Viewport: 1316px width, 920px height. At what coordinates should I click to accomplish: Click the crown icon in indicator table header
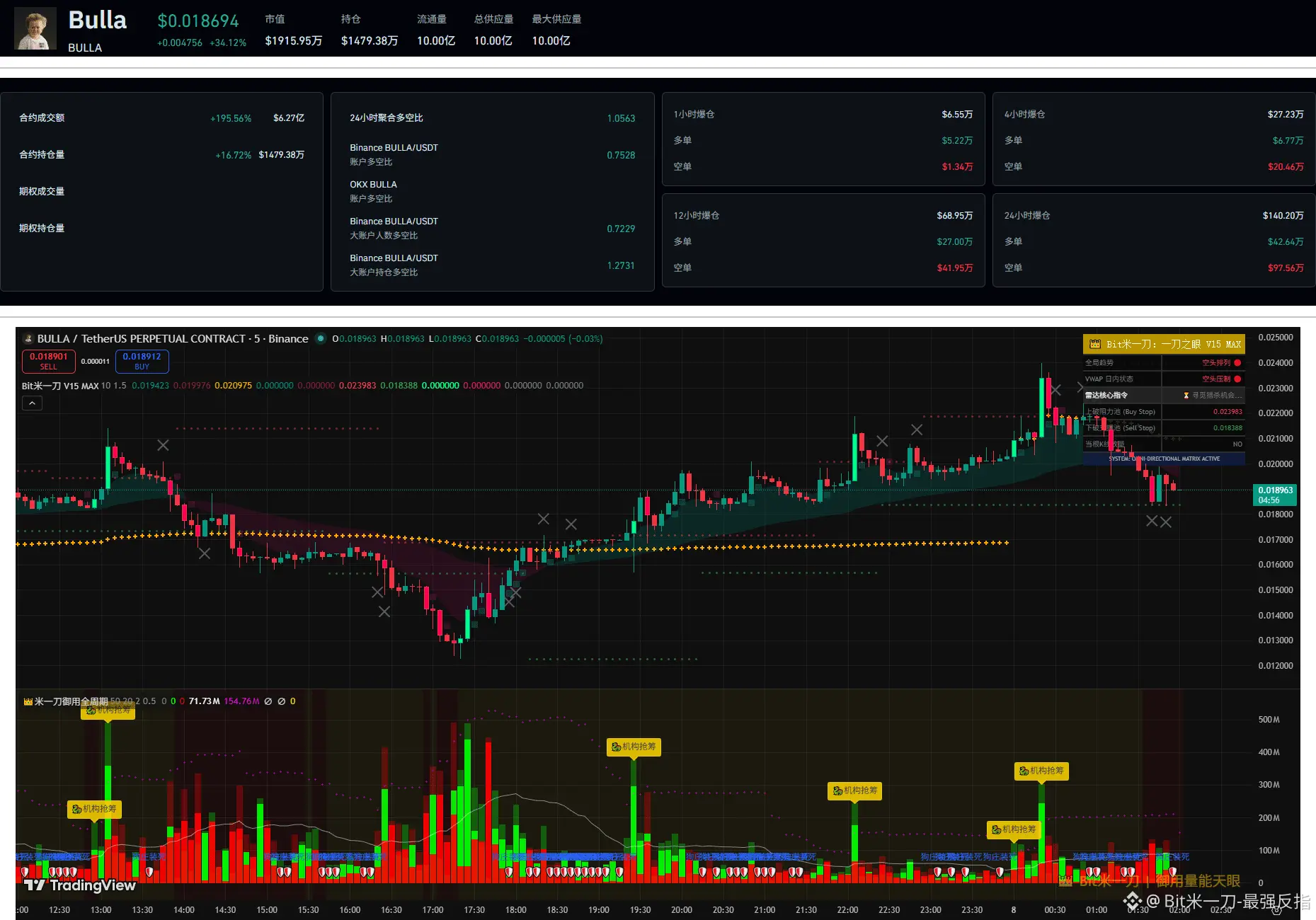click(1094, 344)
